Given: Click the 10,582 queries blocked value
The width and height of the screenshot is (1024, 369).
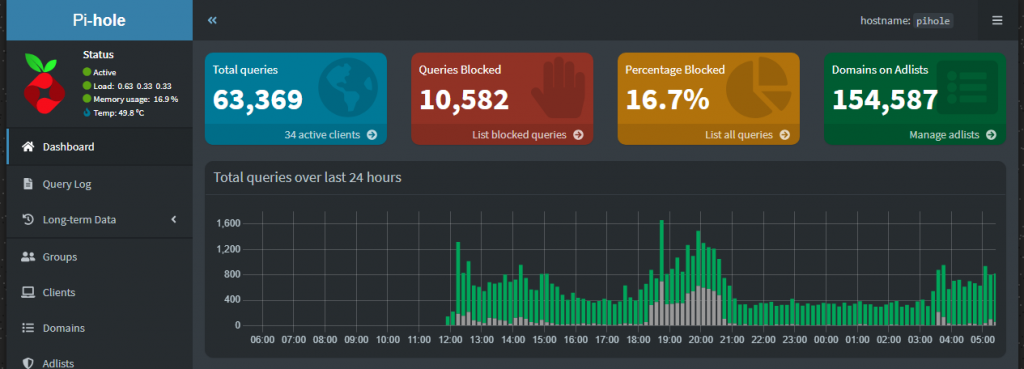Looking at the screenshot, I should [x=464, y=99].
